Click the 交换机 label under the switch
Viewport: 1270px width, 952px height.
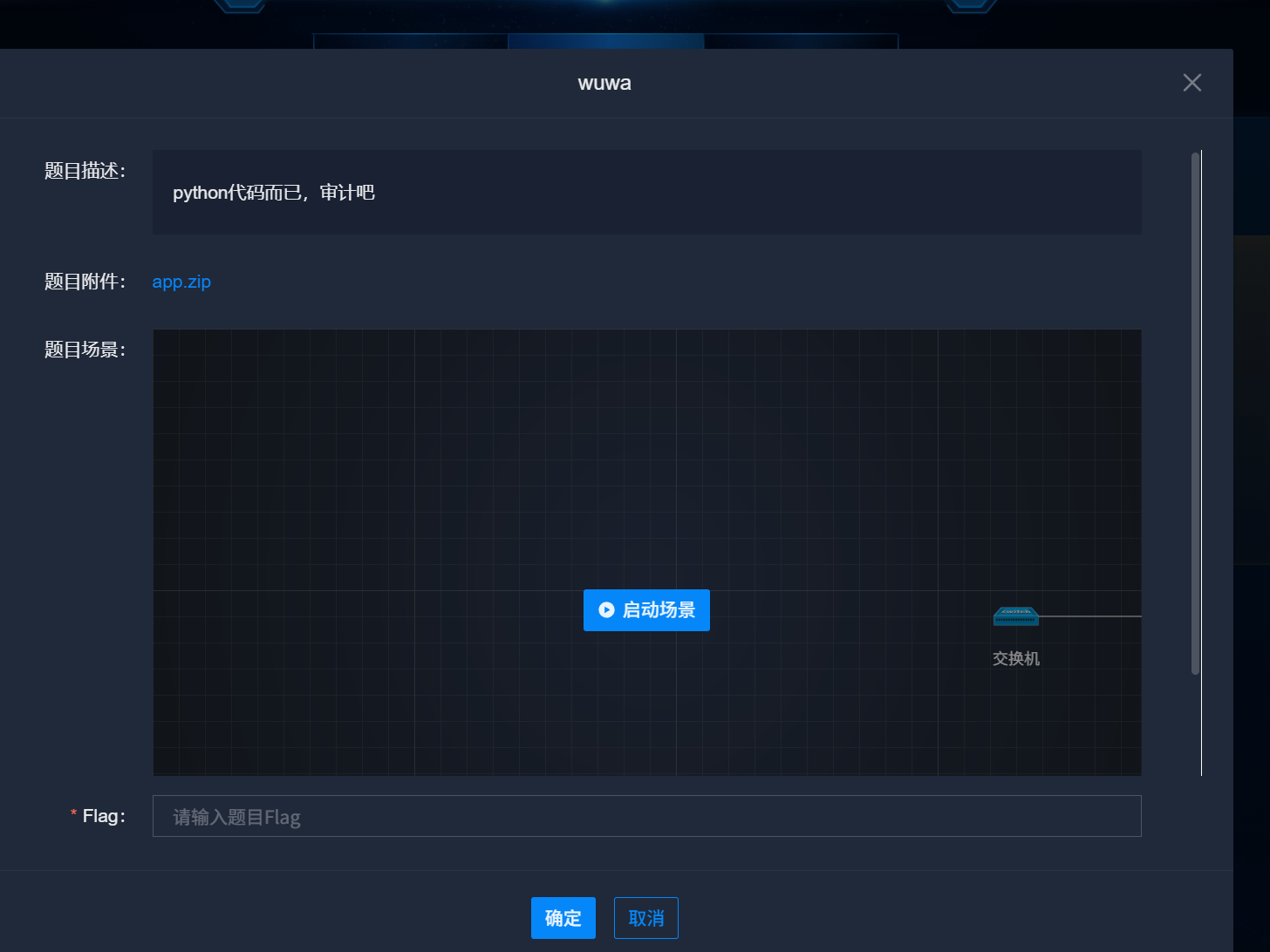click(x=1015, y=659)
